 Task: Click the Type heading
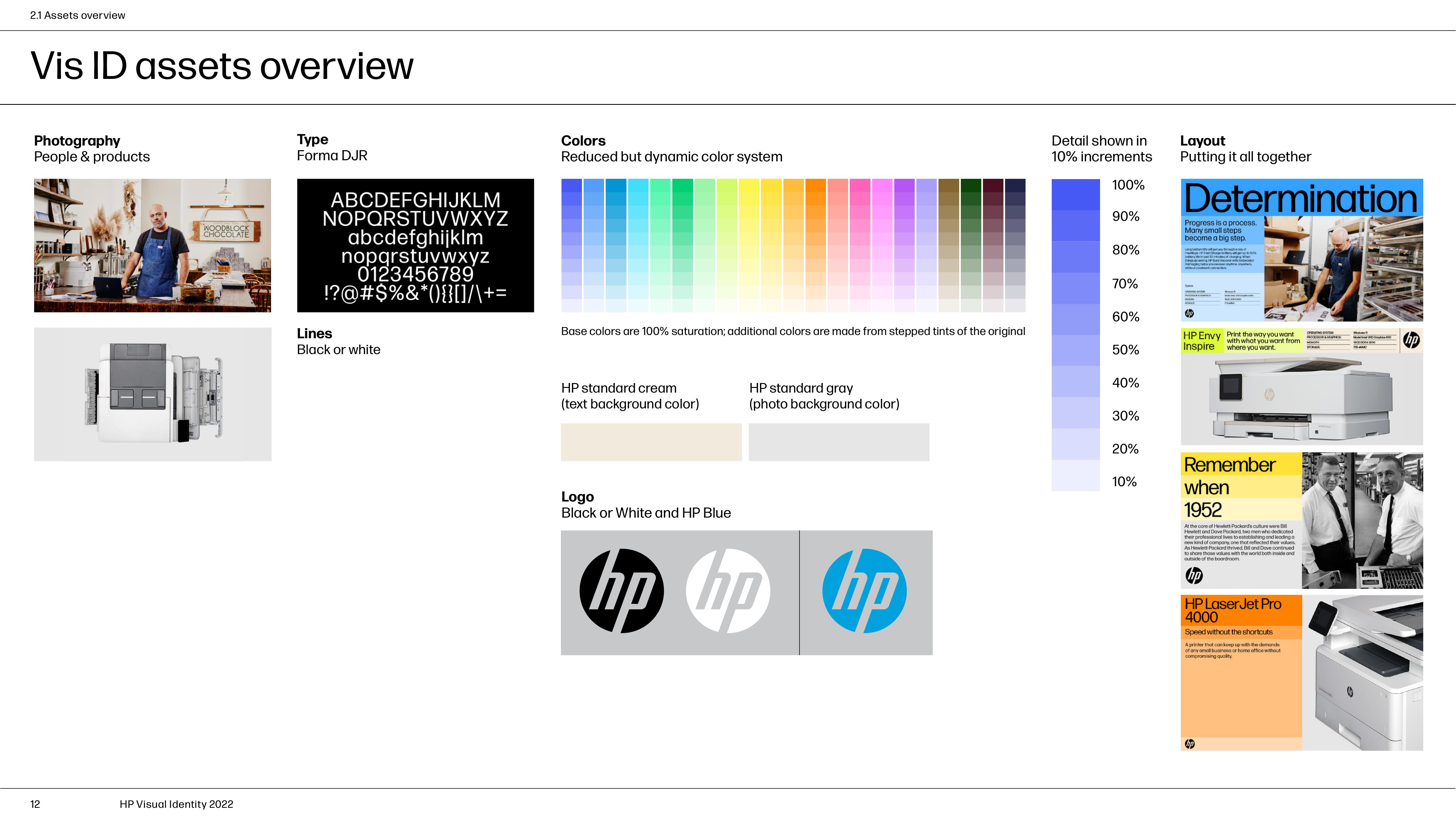point(313,140)
